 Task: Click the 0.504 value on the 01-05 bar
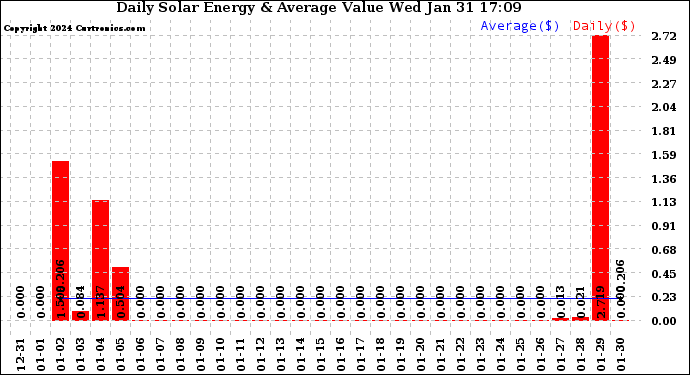pyautogui.click(x=121, y=301)
